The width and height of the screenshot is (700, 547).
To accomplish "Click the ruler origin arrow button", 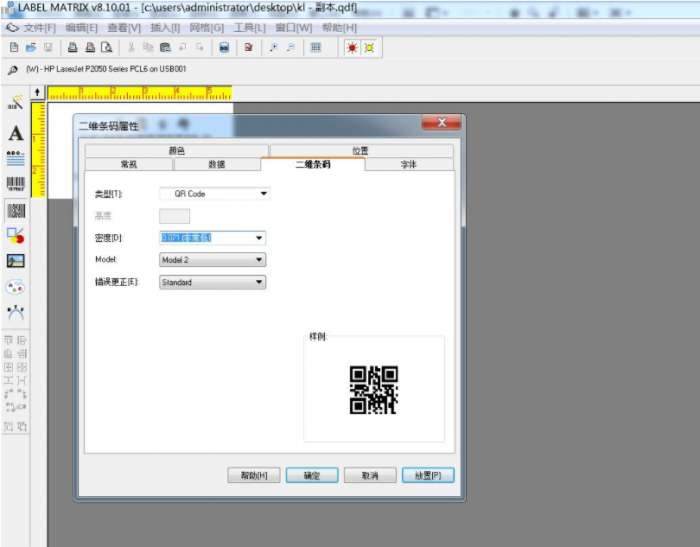I will point(37,92).
